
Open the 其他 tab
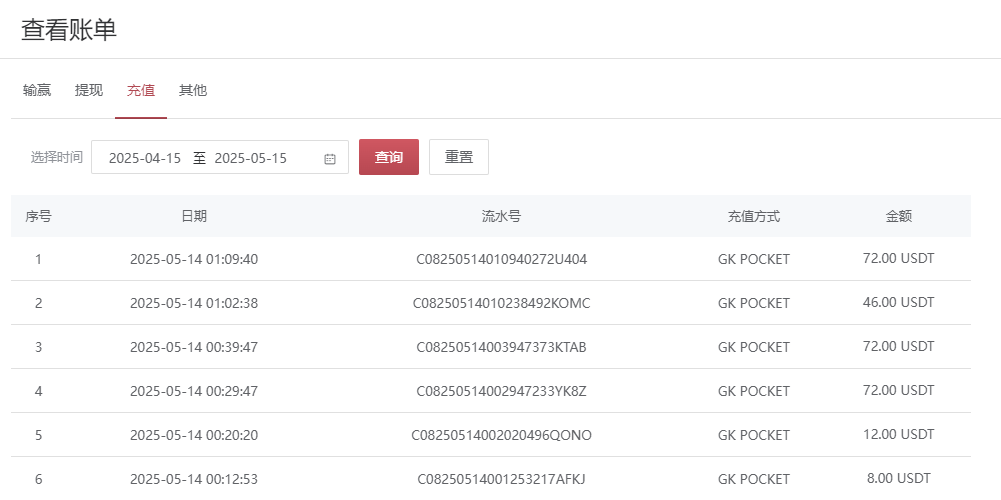click(193, 90)
